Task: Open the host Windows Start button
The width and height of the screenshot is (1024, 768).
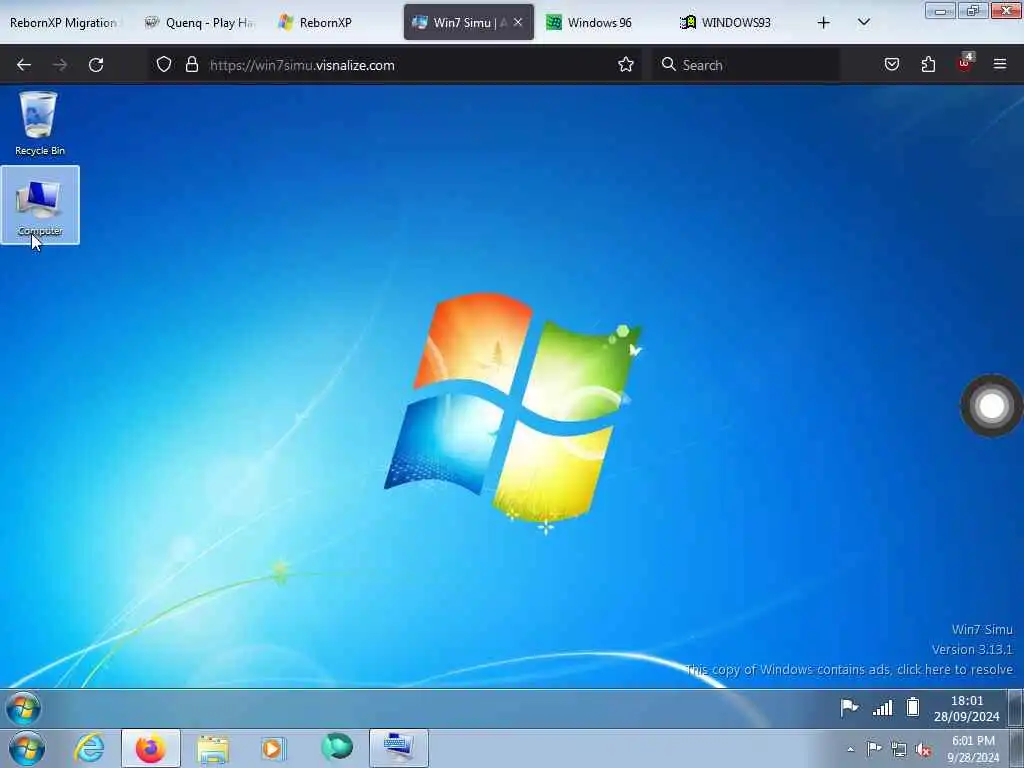Action: pyautogui.click(x=27, y=748)
